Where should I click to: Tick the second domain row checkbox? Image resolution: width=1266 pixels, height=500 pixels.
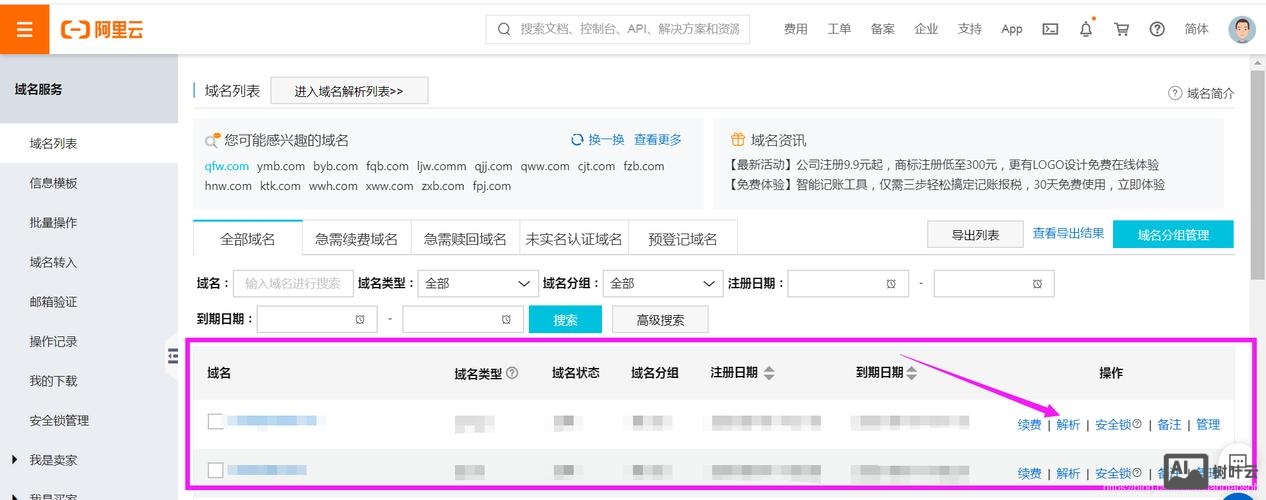[215, 470]
